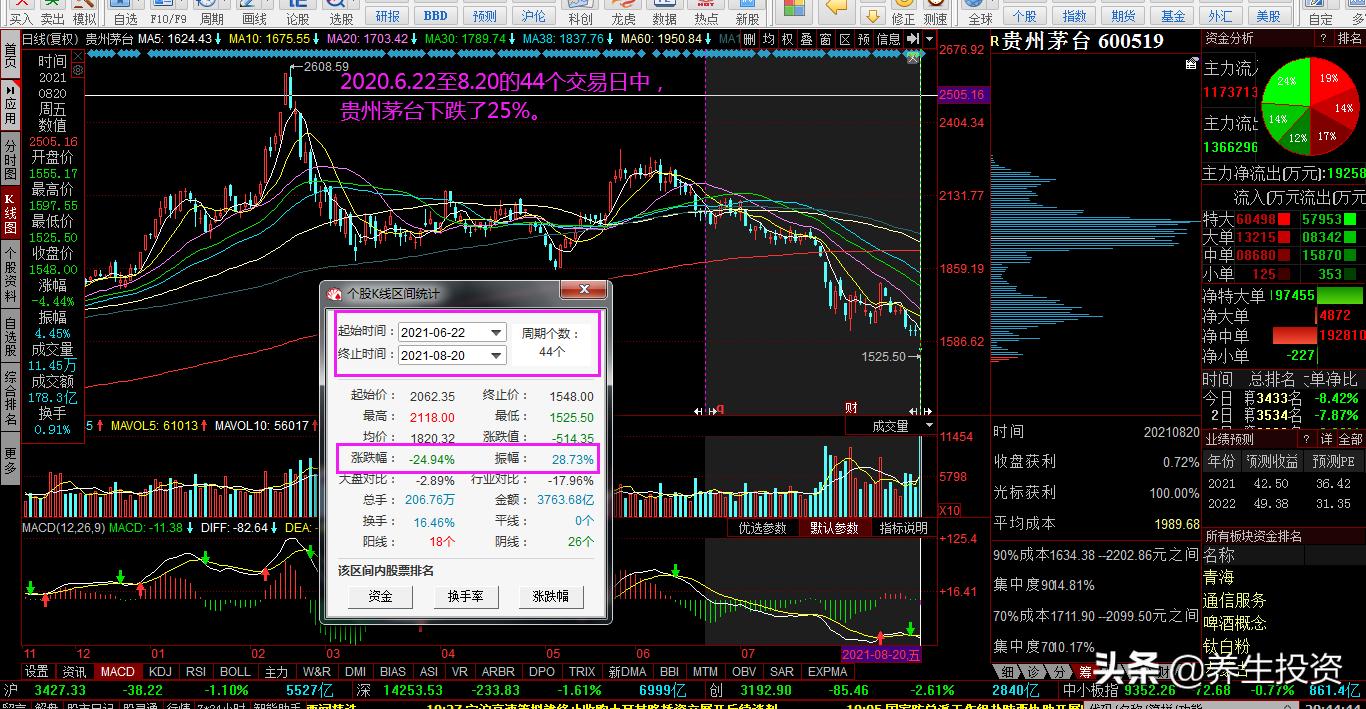
Task: Open the 周期 period toolbar icon
Action: click(x=211, y=12)
